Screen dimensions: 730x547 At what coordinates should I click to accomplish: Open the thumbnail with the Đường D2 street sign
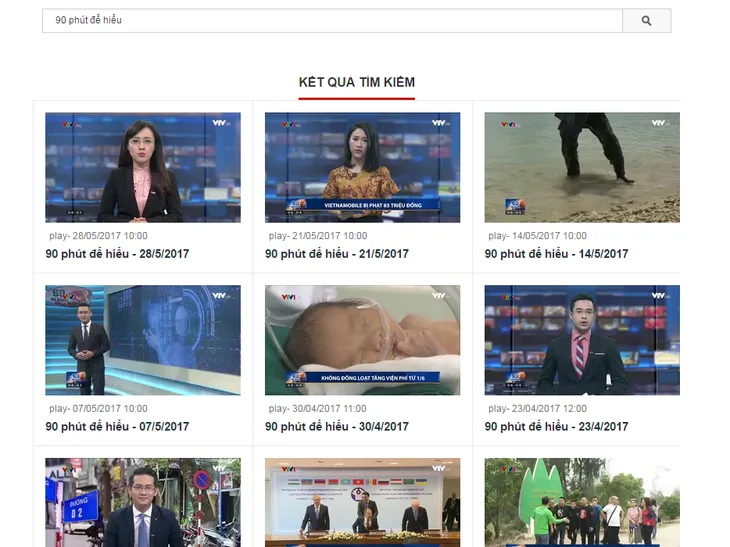click(x=143, y=502)
